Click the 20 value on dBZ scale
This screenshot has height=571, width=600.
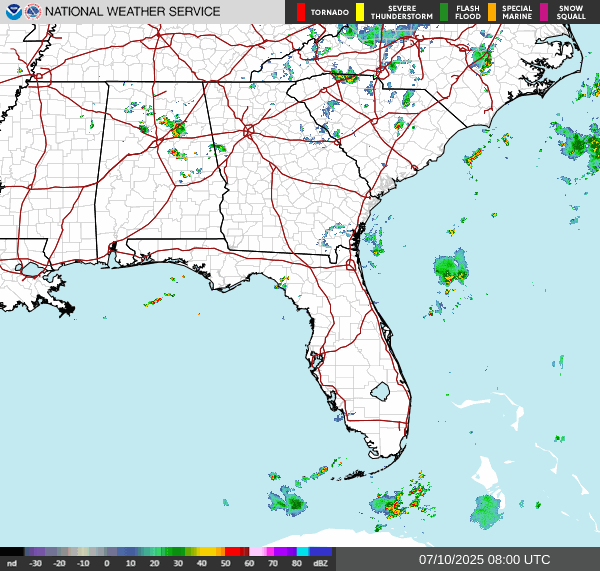click(x=154, y=563)
